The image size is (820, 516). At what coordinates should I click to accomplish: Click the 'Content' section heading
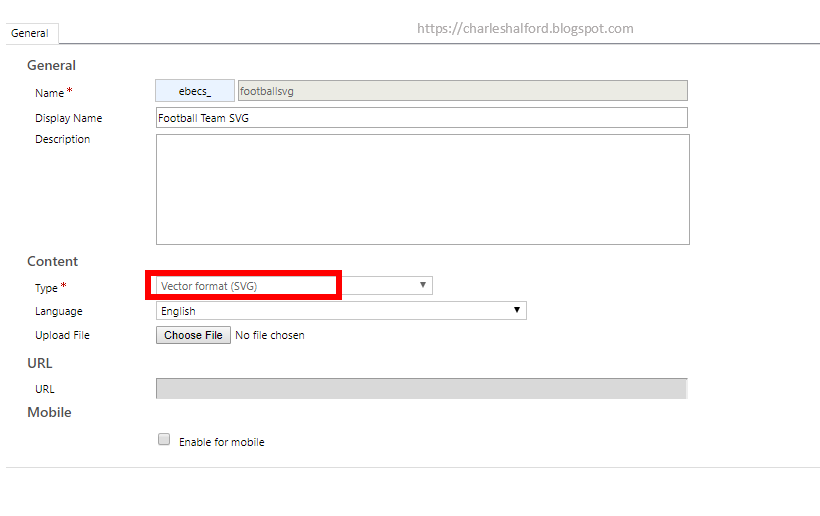pos(52,261)
